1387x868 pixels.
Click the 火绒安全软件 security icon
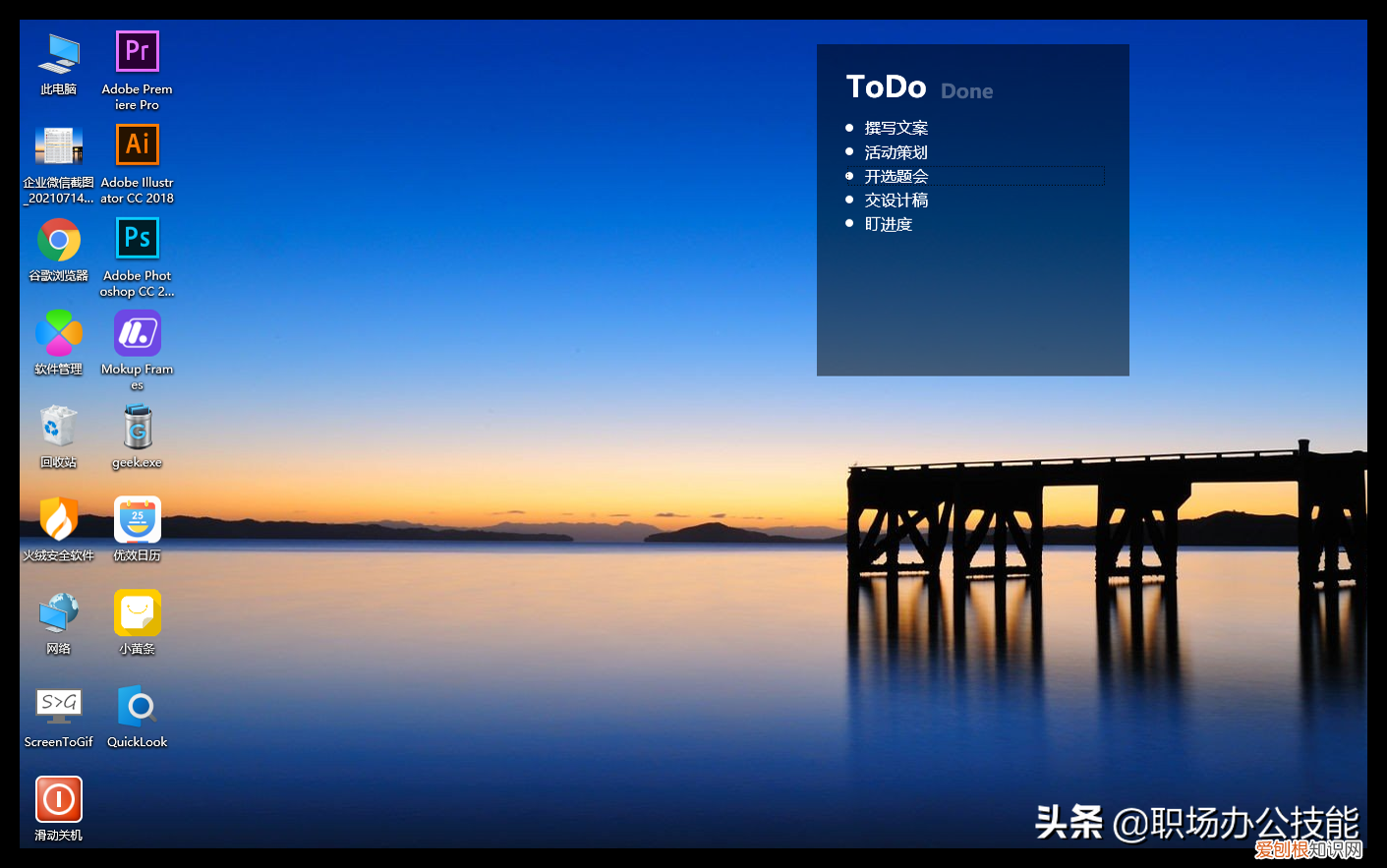(59, 520)
